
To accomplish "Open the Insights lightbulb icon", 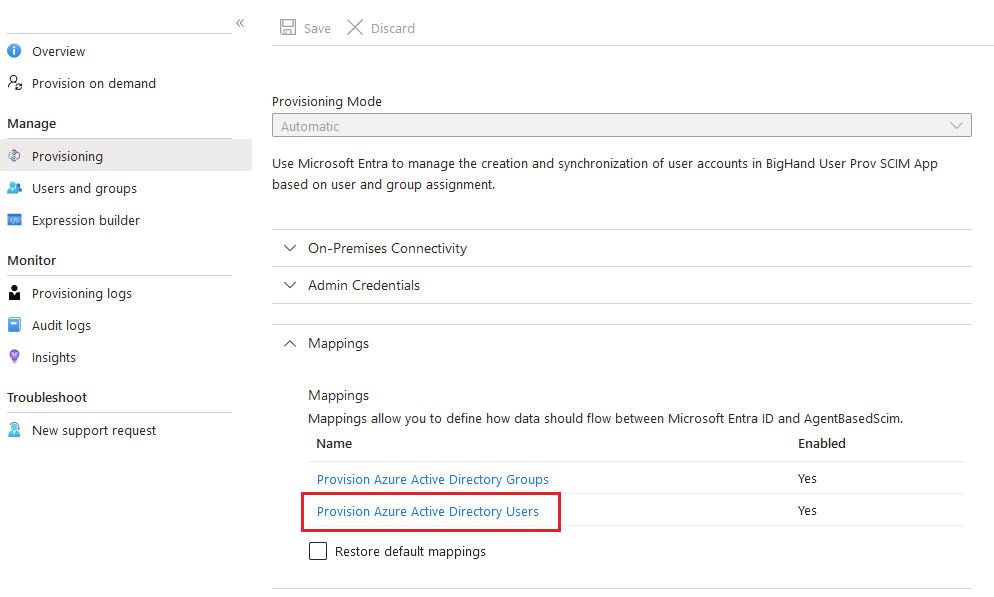I will 14,357.
